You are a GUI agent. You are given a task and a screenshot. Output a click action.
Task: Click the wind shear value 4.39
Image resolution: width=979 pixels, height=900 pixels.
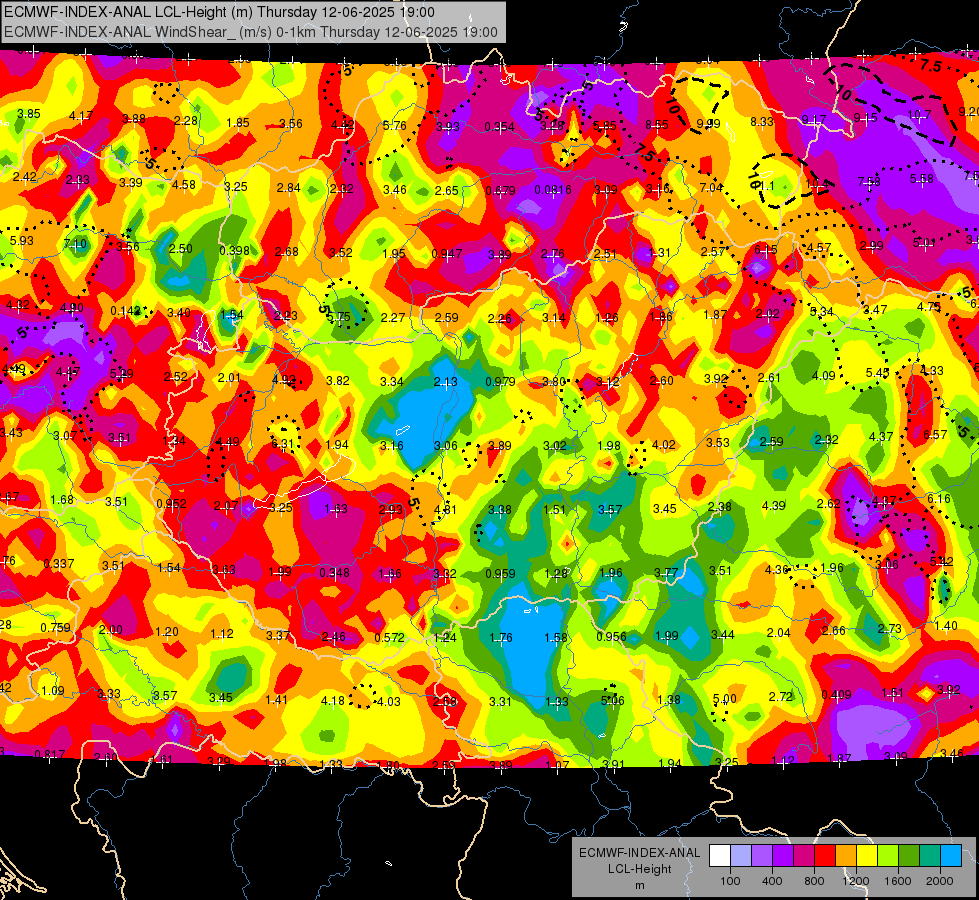[x=774, y=506]
